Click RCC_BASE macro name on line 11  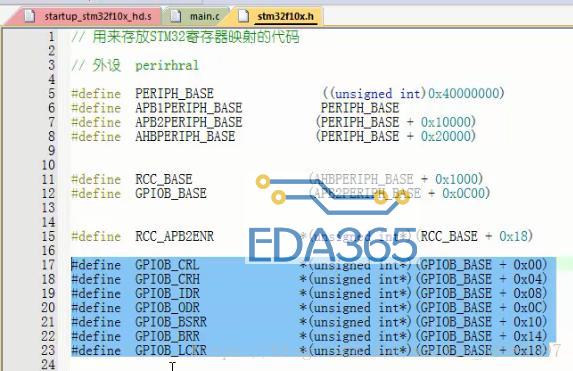(x=164, y=179)
